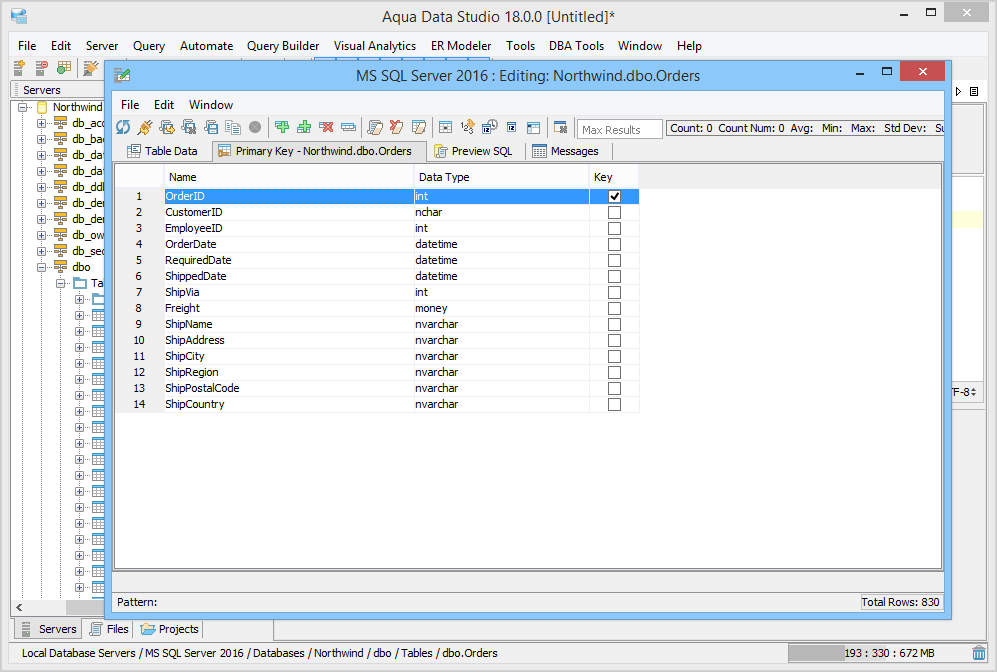The width and height of the screenshot is (997, 672).
Task: Collapse the Northwind tree node
Action: (22, 107)
